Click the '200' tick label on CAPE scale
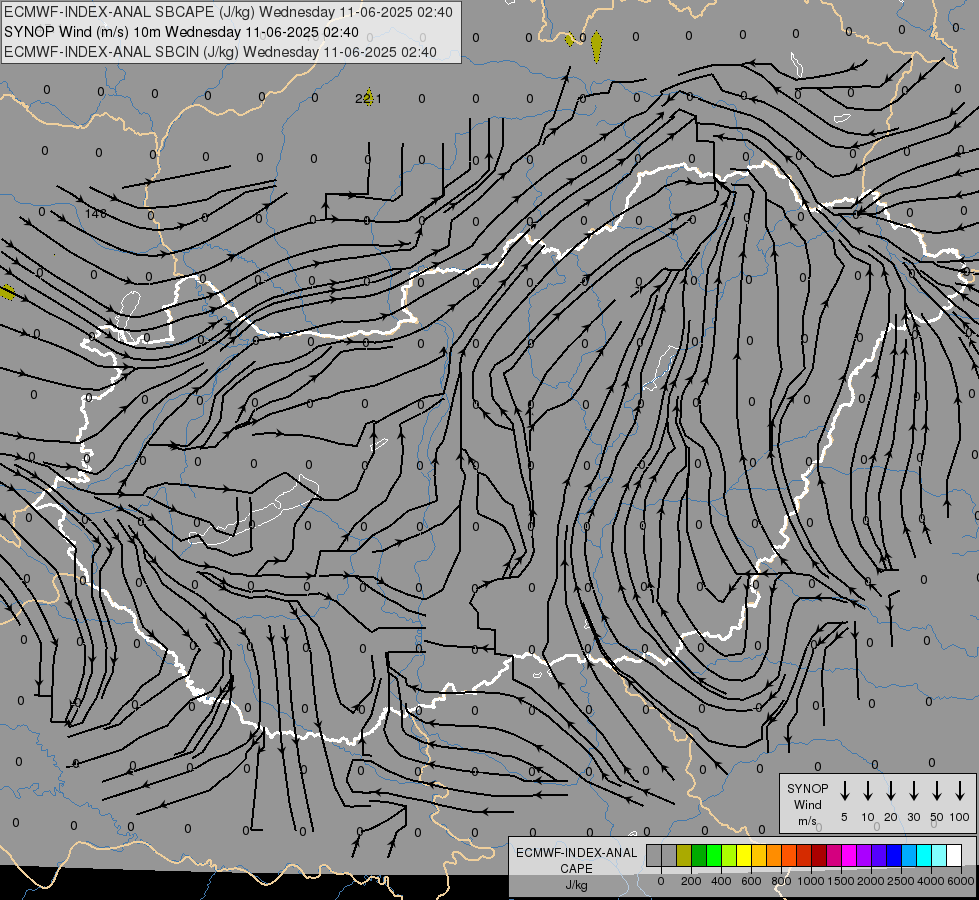 coord(691,881)
